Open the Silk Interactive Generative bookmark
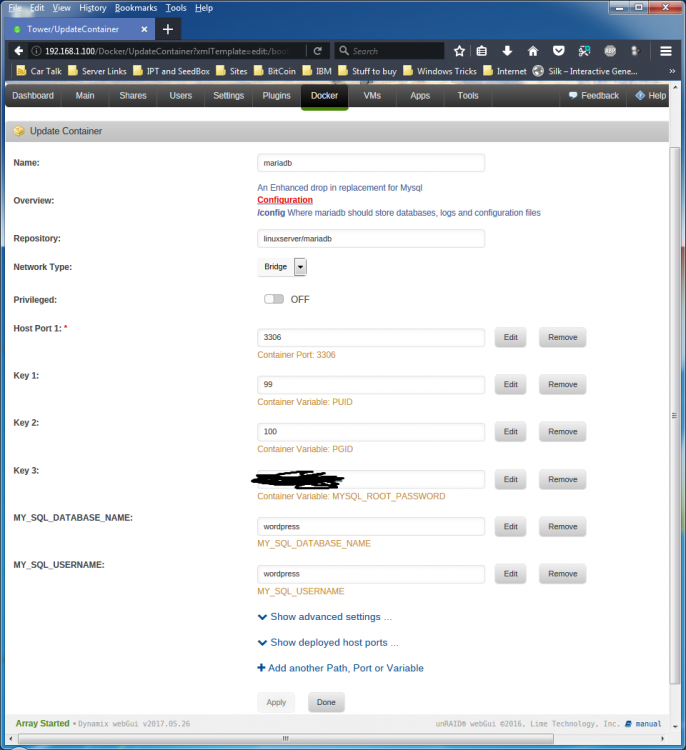686x750 pixels. [x=585, y=71]
